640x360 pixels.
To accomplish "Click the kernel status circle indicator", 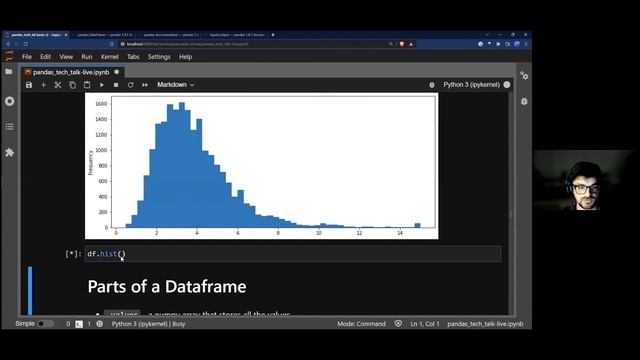I will pyautogui.click(x=507, y=84).
